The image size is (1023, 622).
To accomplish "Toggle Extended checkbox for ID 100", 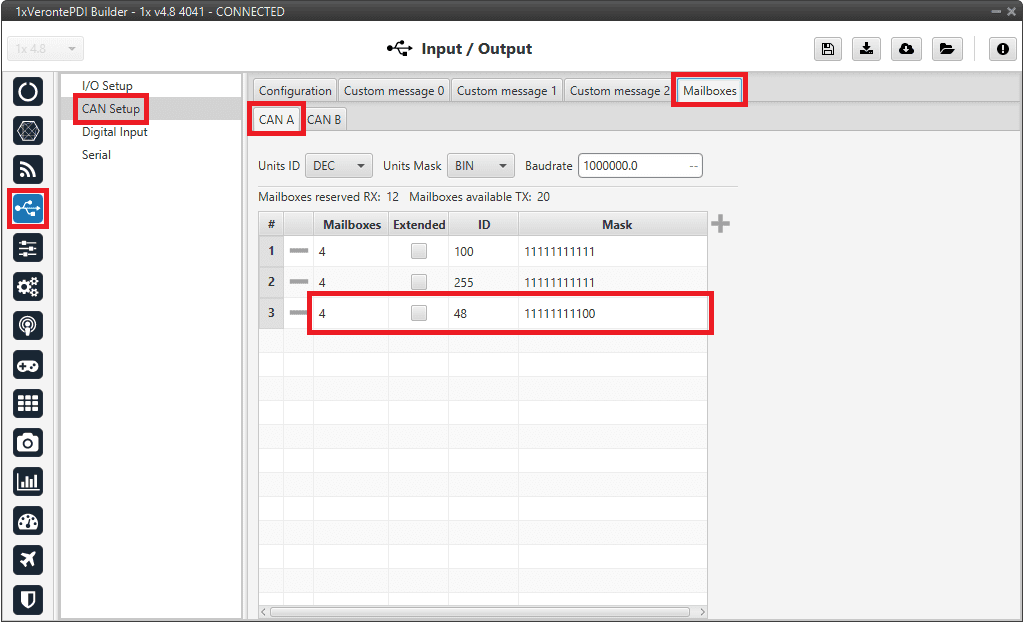I will point(419,252).
